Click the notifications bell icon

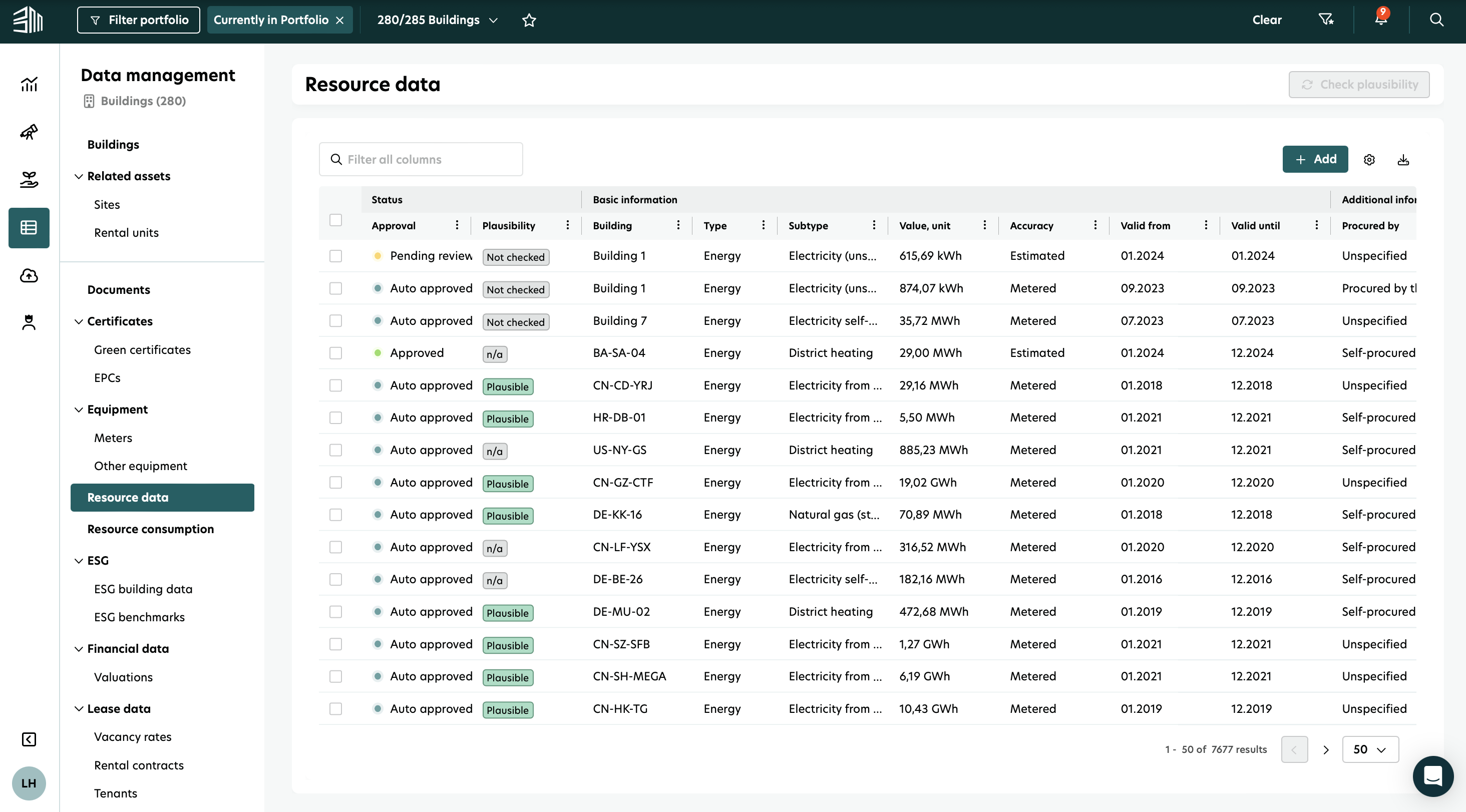point(1380,20)
